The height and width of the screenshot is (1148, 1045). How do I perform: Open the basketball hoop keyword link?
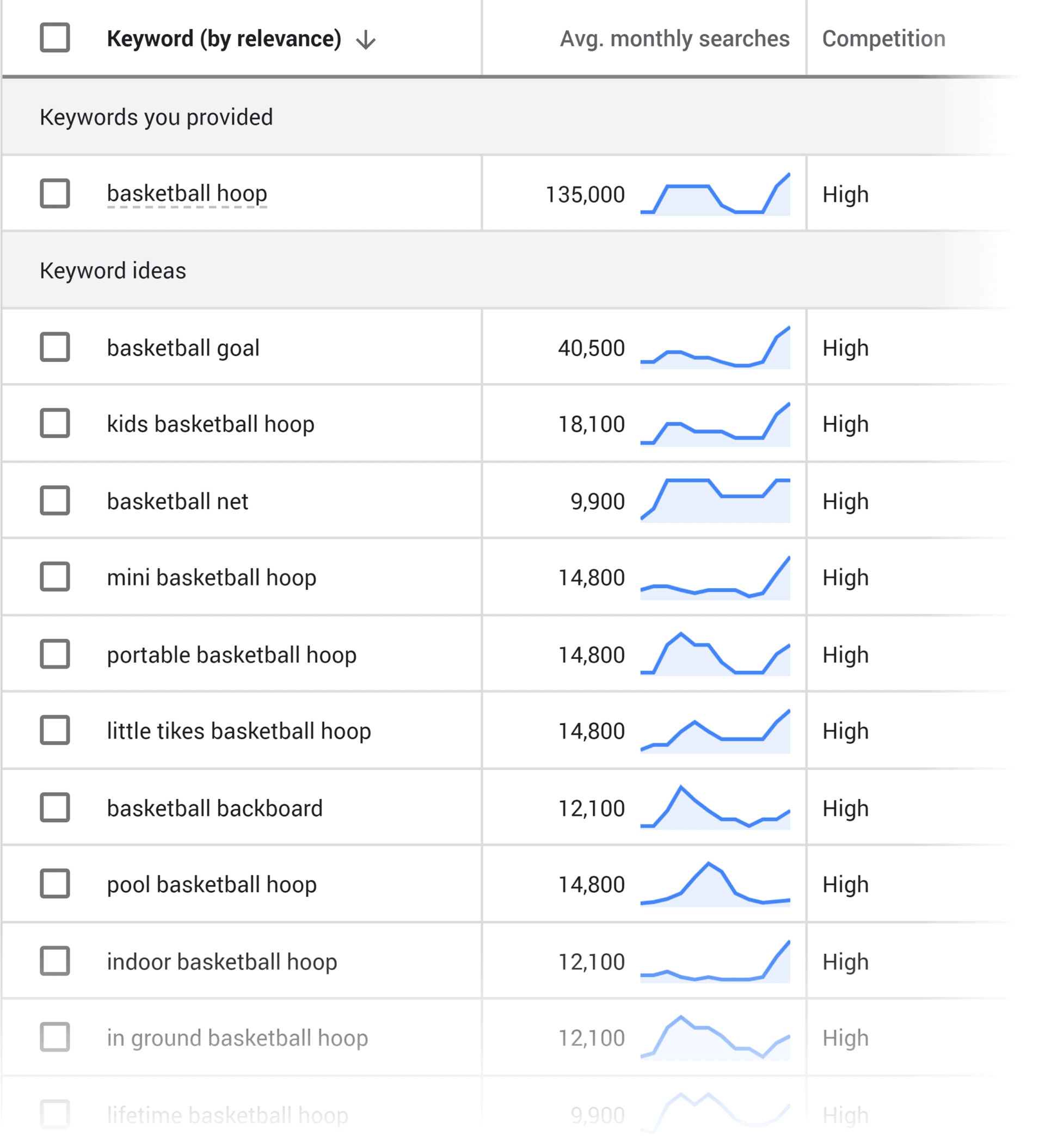(x=186, y=193)
